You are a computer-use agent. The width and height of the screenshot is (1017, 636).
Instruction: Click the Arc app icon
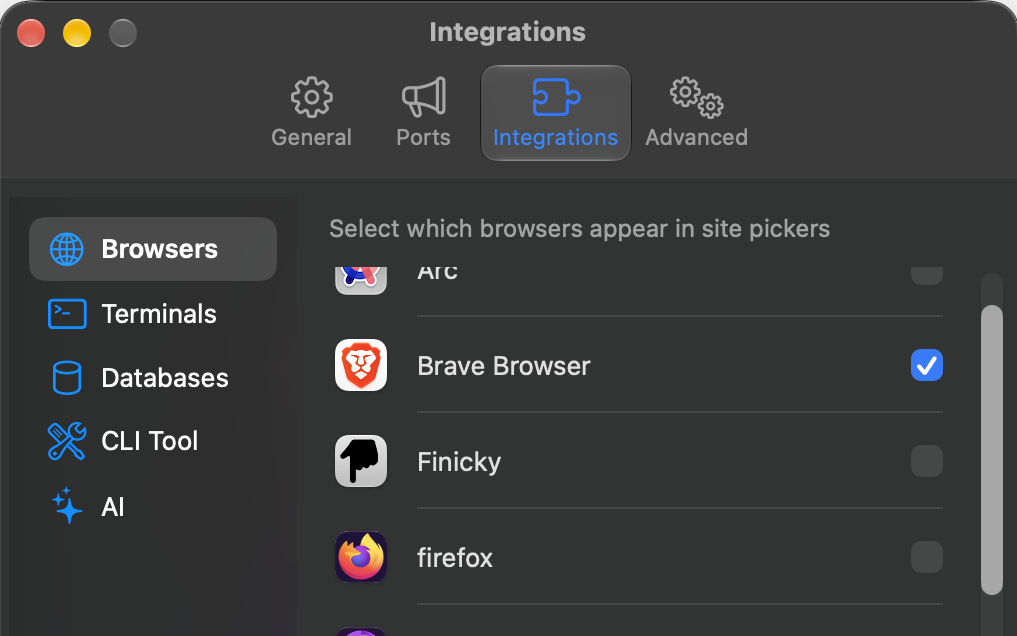coord(361,279)
